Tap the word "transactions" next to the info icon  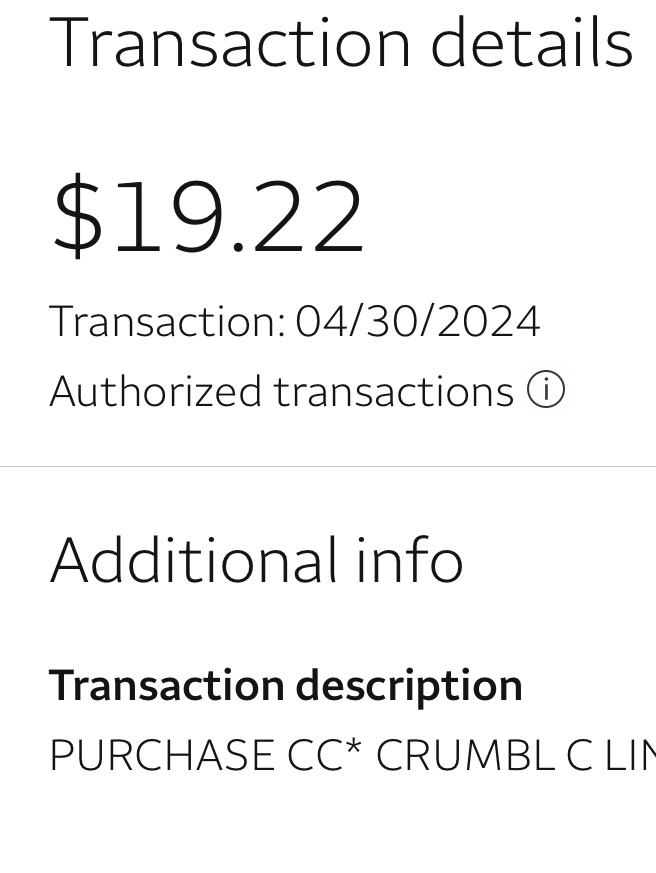394,391
